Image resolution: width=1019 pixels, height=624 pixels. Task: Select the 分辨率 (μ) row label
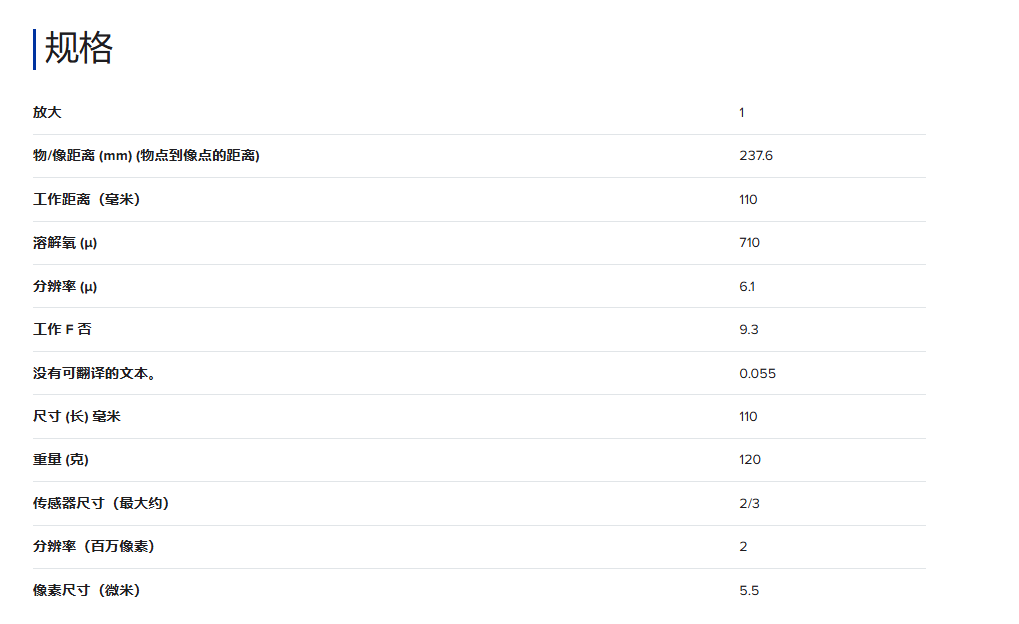[65, 287]
